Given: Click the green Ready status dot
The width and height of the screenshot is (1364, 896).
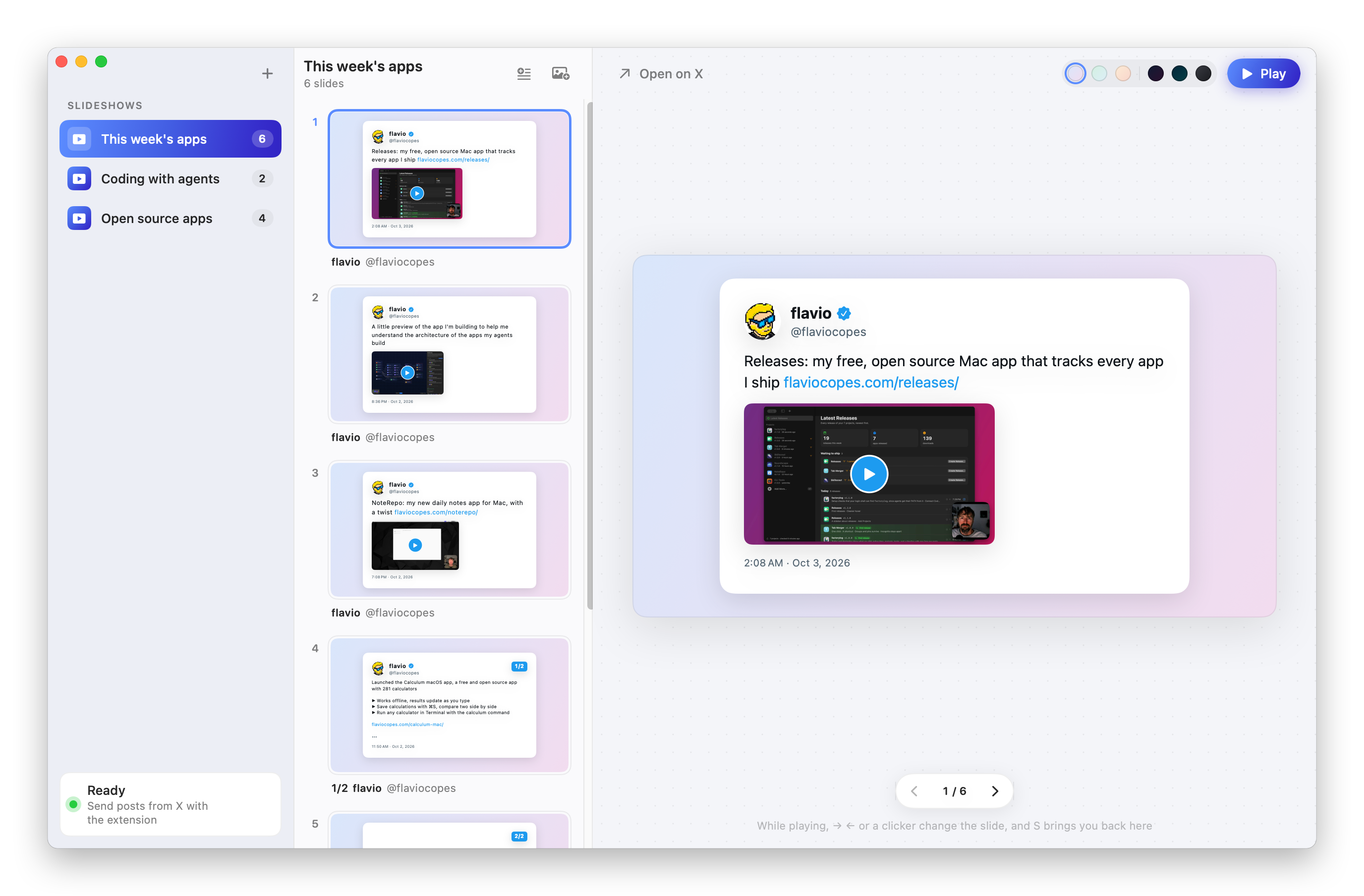Looking at the screenshot, I should click(73, 804).
